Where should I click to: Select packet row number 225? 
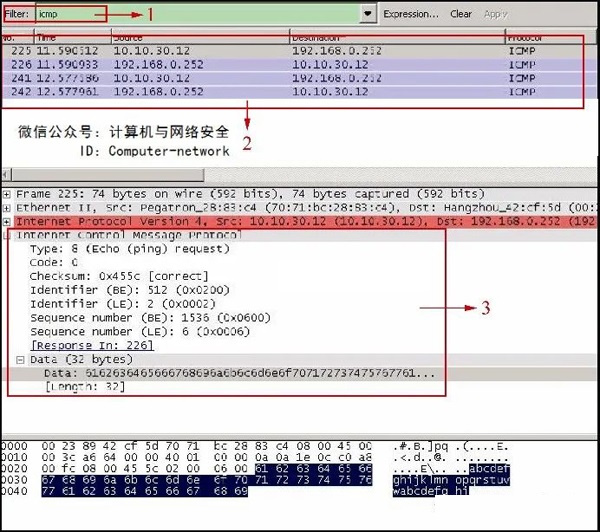tap(300, 51)
